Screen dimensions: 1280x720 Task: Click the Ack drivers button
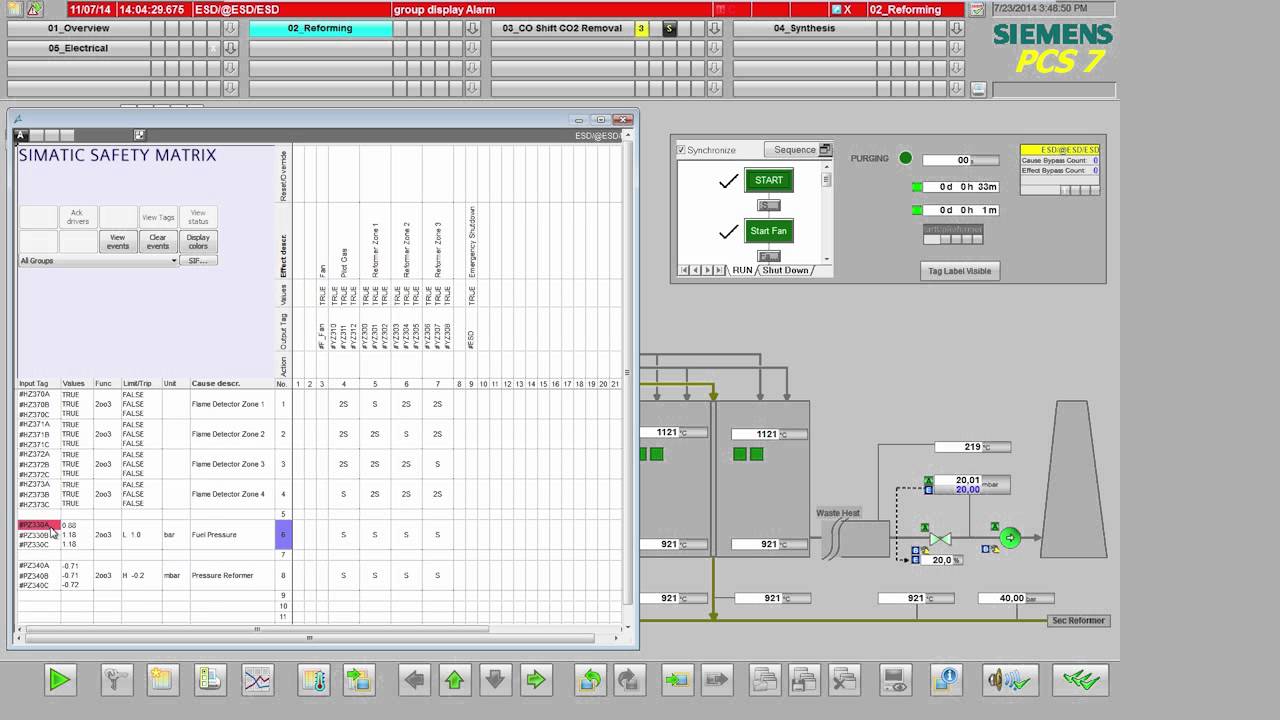[x=78, y=217]
